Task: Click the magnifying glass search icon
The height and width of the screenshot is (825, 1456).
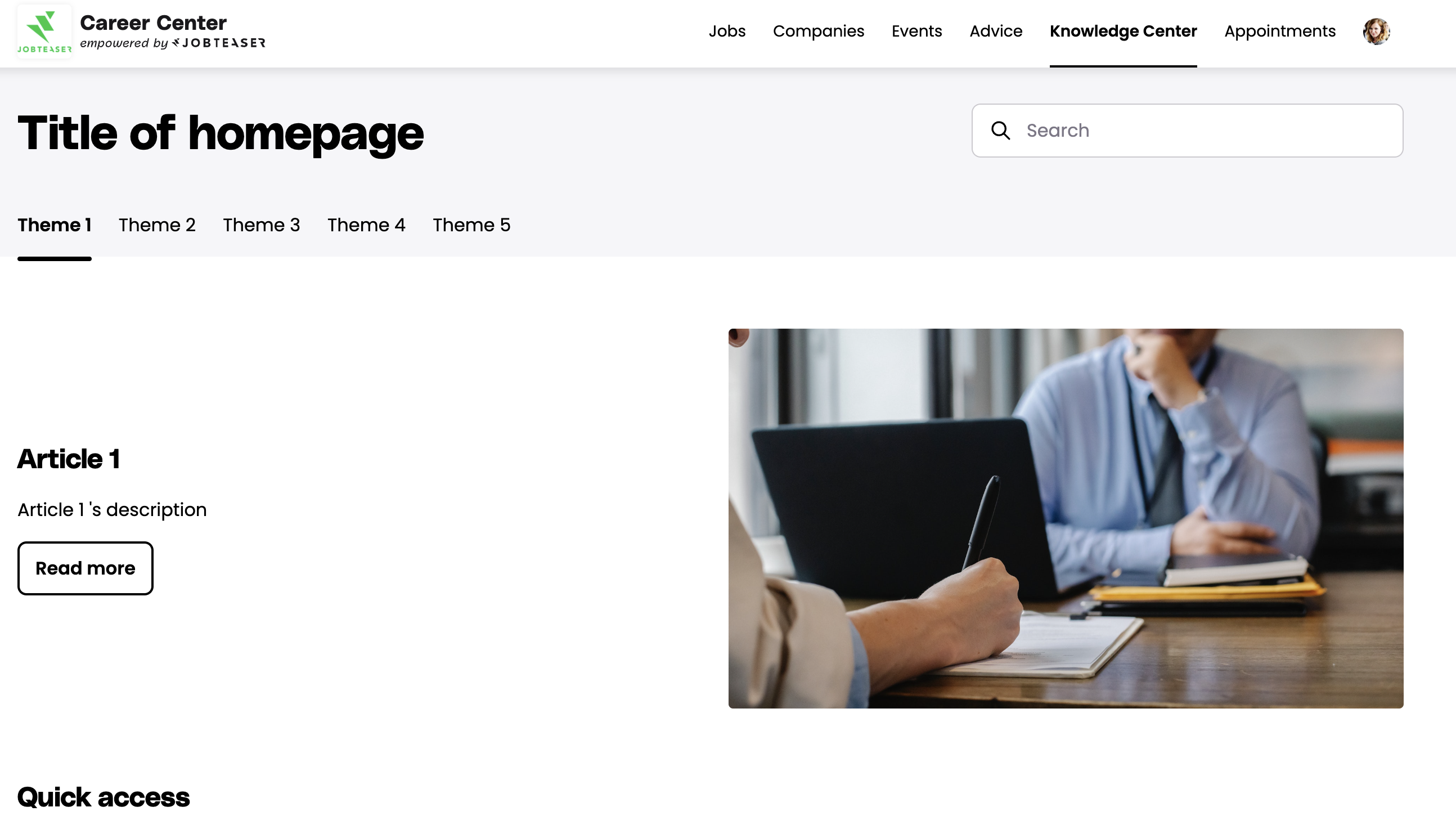Action: (x=1001, y=131)
